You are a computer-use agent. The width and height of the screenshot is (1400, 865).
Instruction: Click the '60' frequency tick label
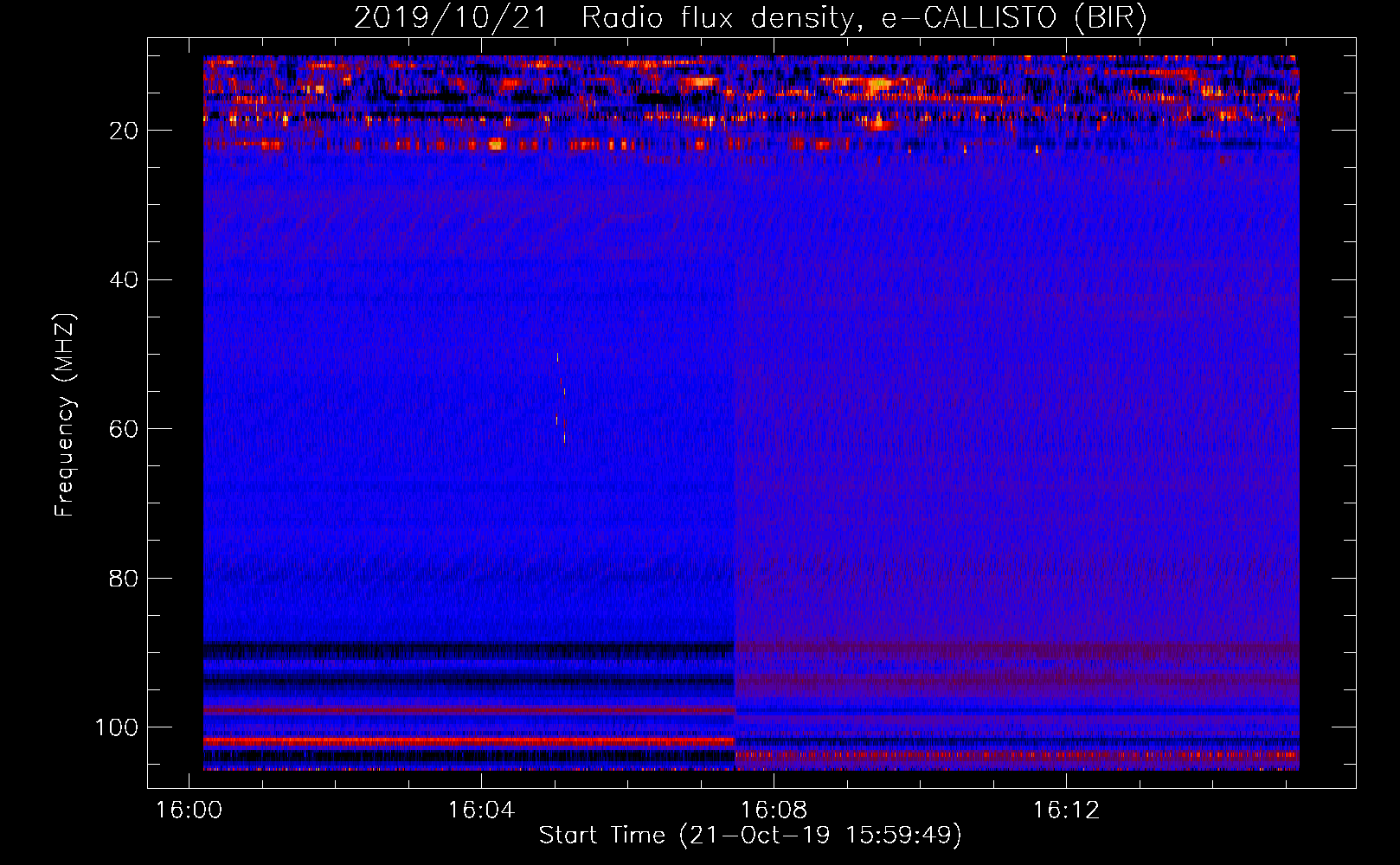click(x=125, y=429)
